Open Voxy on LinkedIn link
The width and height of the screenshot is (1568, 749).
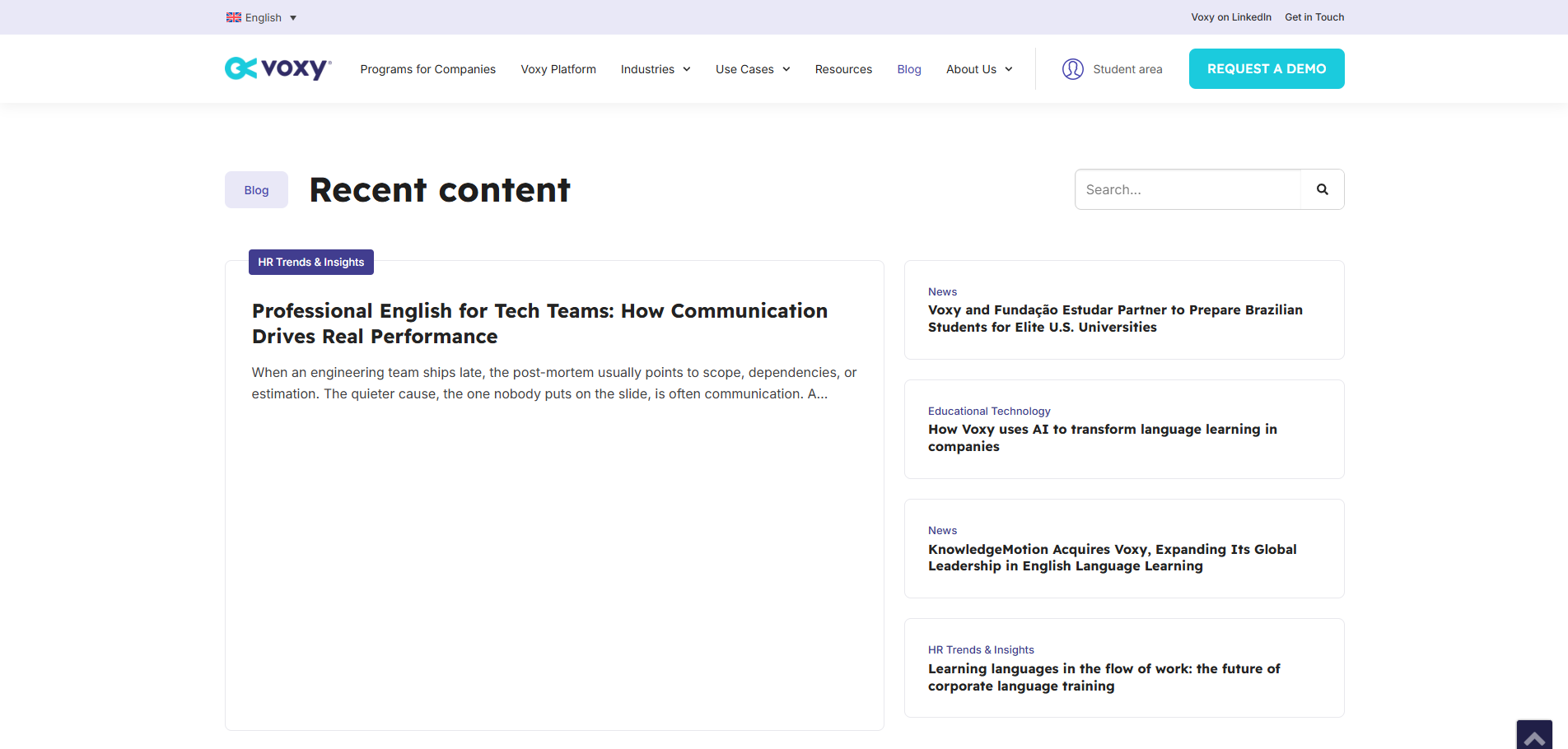coord(1230,17)
